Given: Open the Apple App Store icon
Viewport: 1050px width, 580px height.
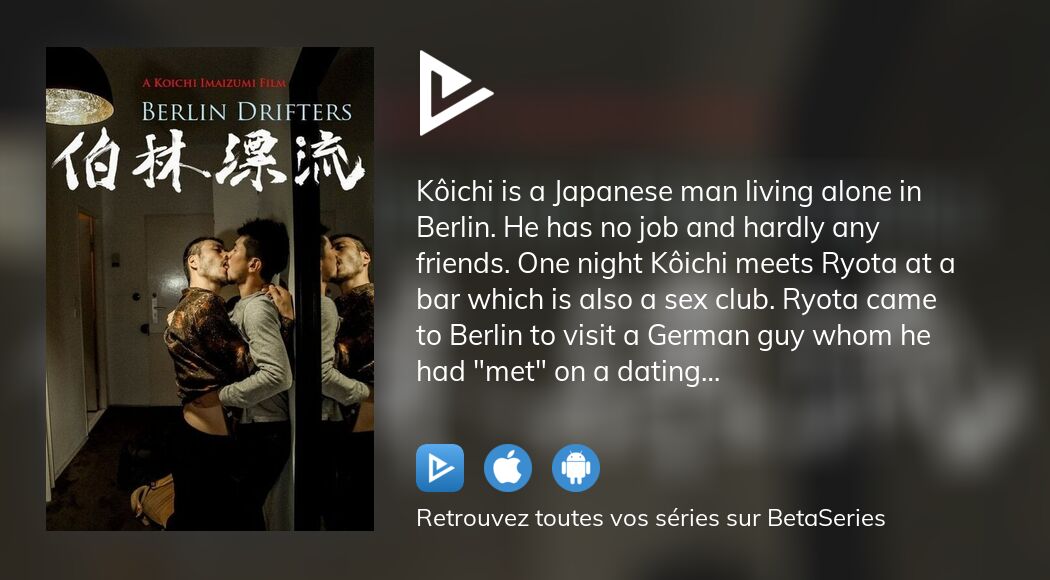Looking at the screenshot, I should tap(508, 468).
